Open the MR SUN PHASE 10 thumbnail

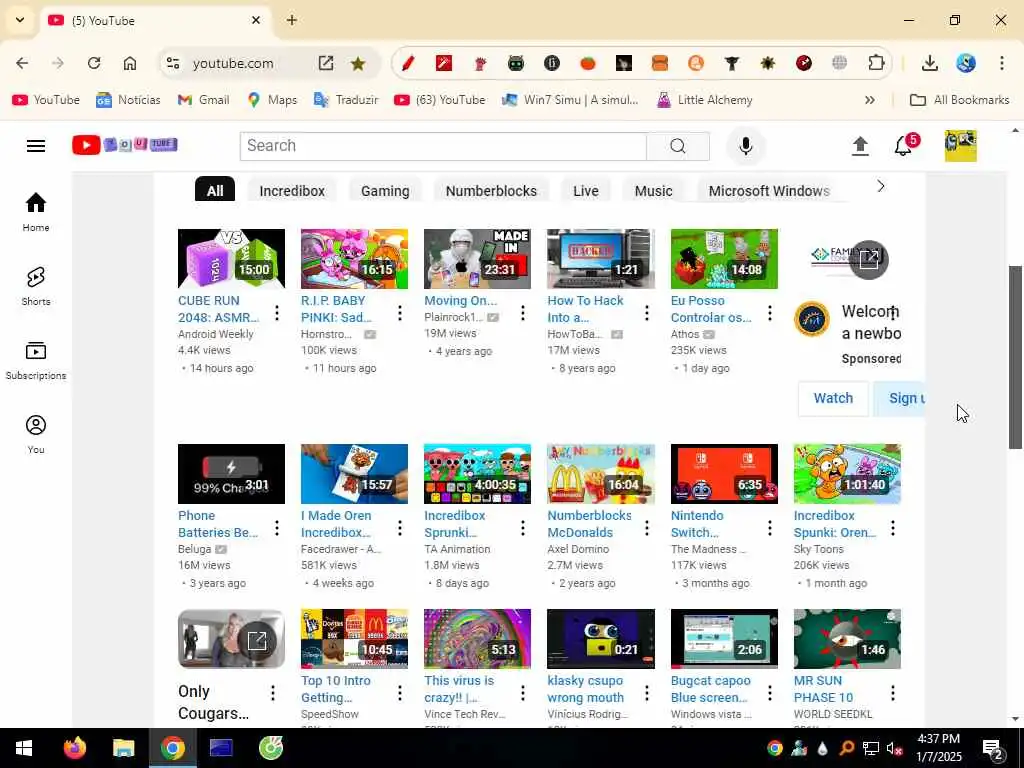coord(847,639)
